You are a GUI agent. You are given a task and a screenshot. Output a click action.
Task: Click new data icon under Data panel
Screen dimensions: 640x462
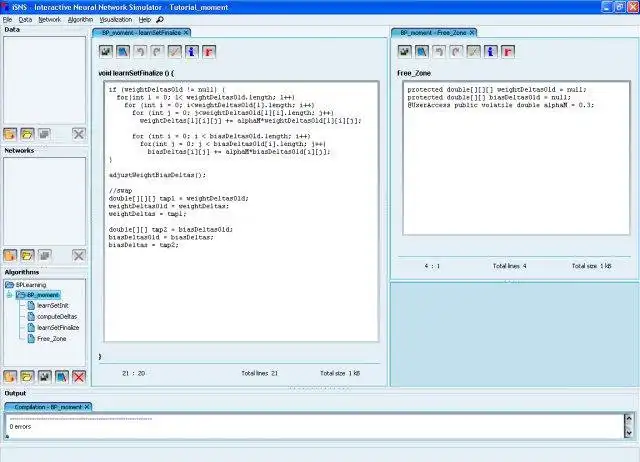pos(10,134)
